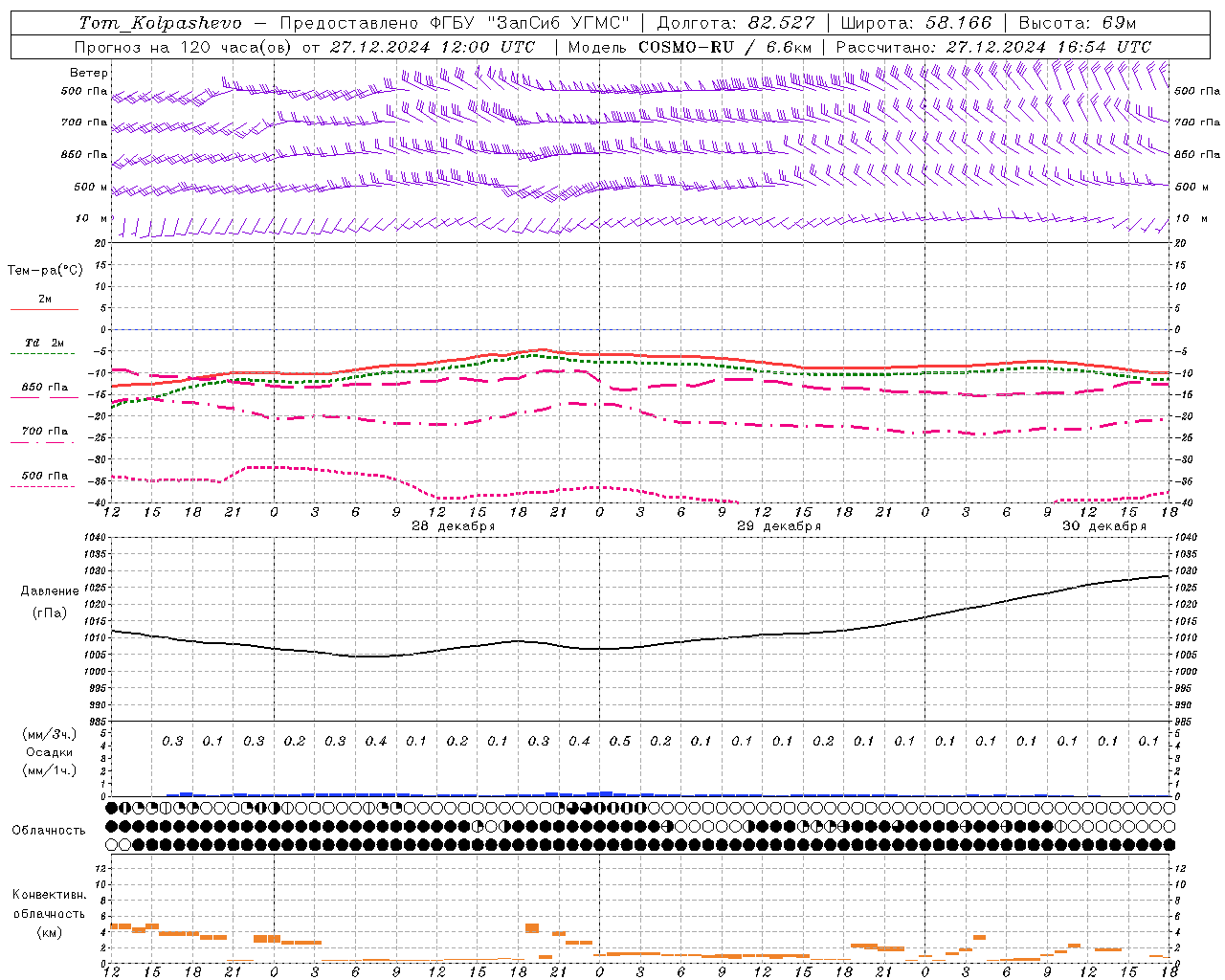Viewport: 1225px width, 980px height.
Task: Click the Тем-ра(°C) panel label
Action: [45, 271]
